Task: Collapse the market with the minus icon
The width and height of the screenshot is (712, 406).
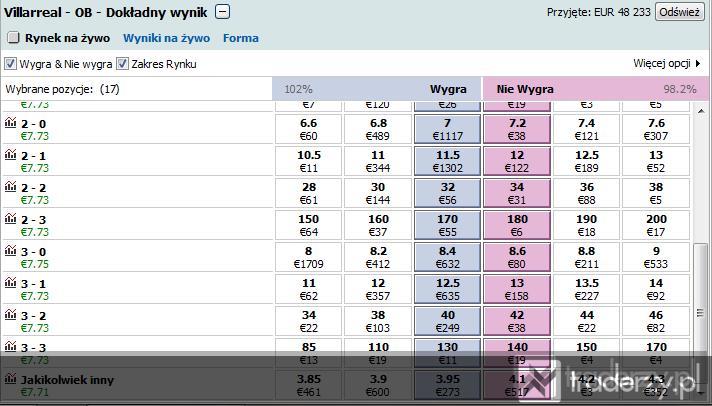Action: tap(222, 11)
